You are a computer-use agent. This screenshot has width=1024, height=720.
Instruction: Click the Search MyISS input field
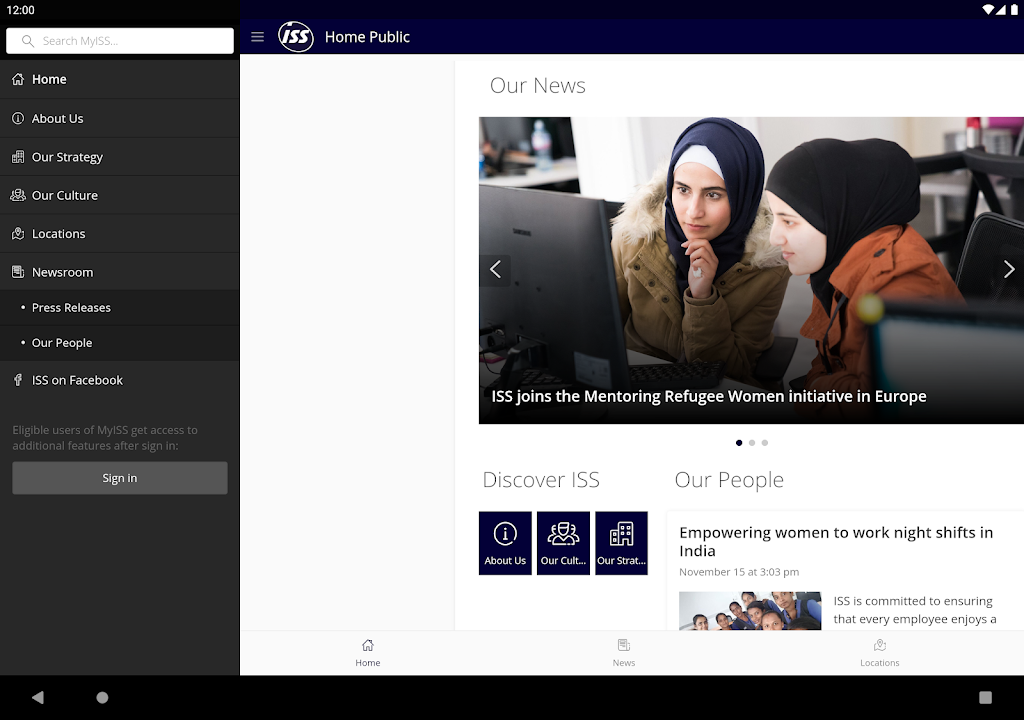tap(120, 41)
